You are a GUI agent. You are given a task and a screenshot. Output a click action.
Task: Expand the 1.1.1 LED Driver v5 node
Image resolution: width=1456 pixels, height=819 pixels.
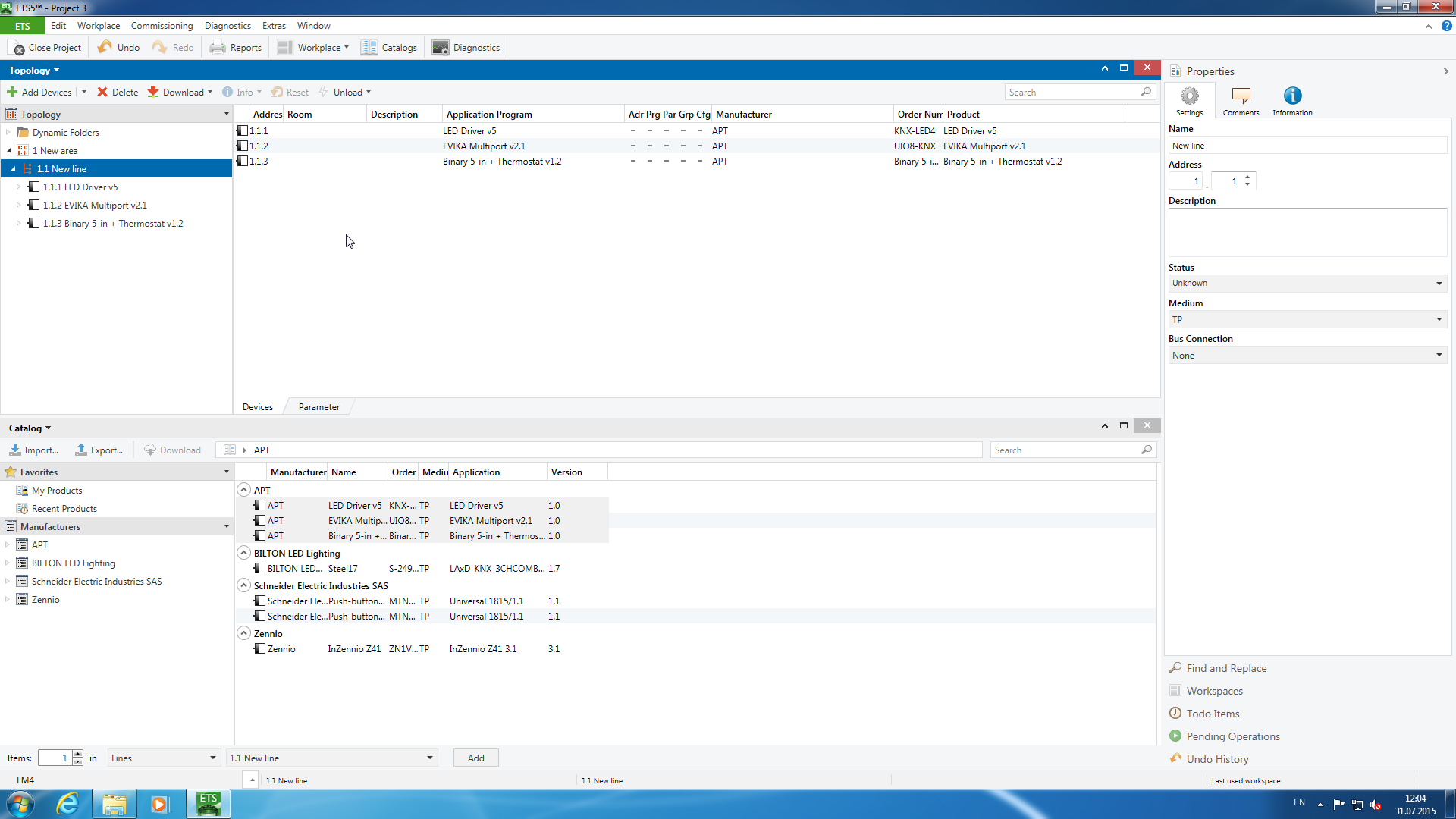(x=19, y=187)
